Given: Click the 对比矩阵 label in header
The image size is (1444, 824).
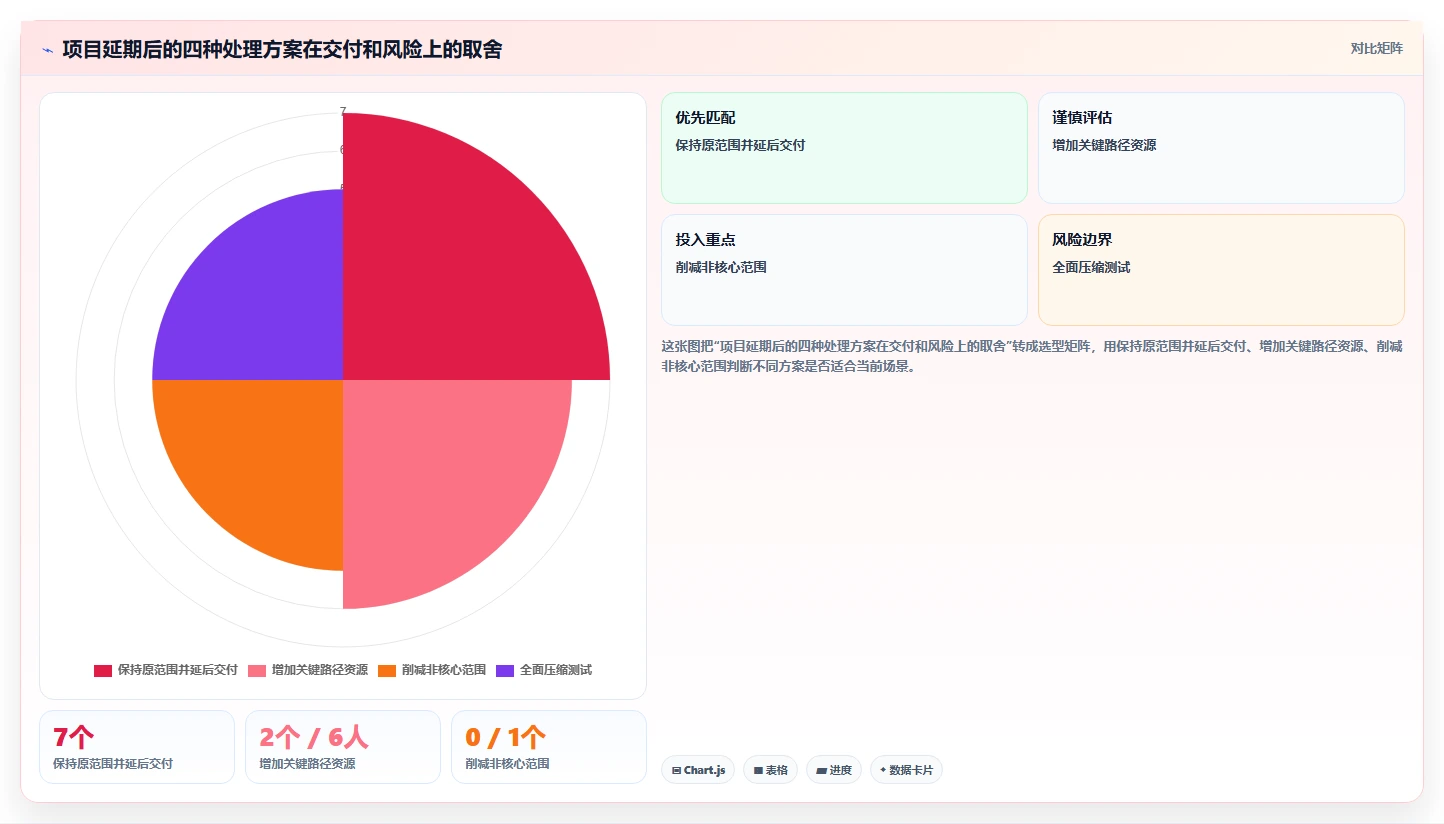Looking at the screenshot, I should click(1376, 48).
